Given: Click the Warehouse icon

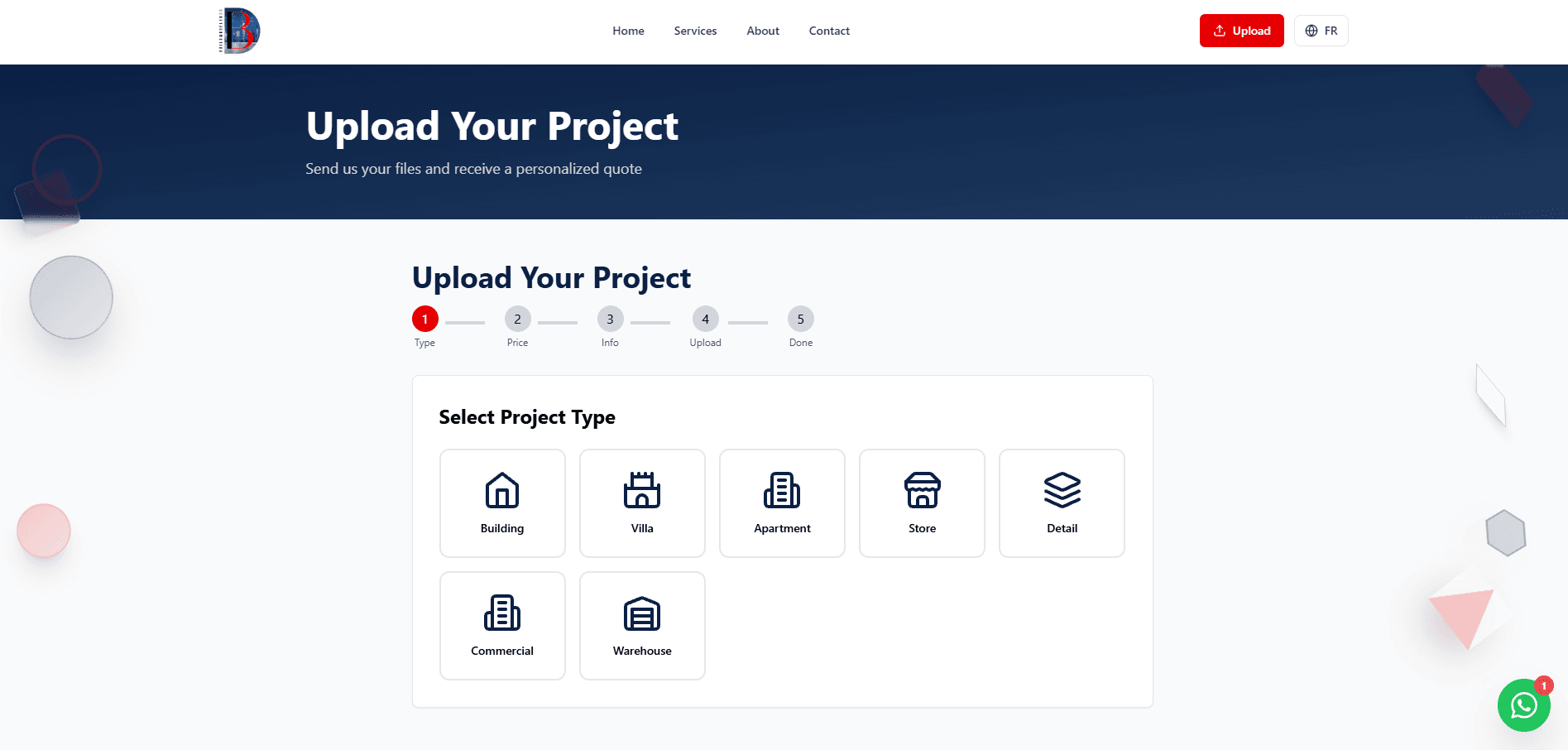Looking at the screenshot, I should (x=642, y=613).
